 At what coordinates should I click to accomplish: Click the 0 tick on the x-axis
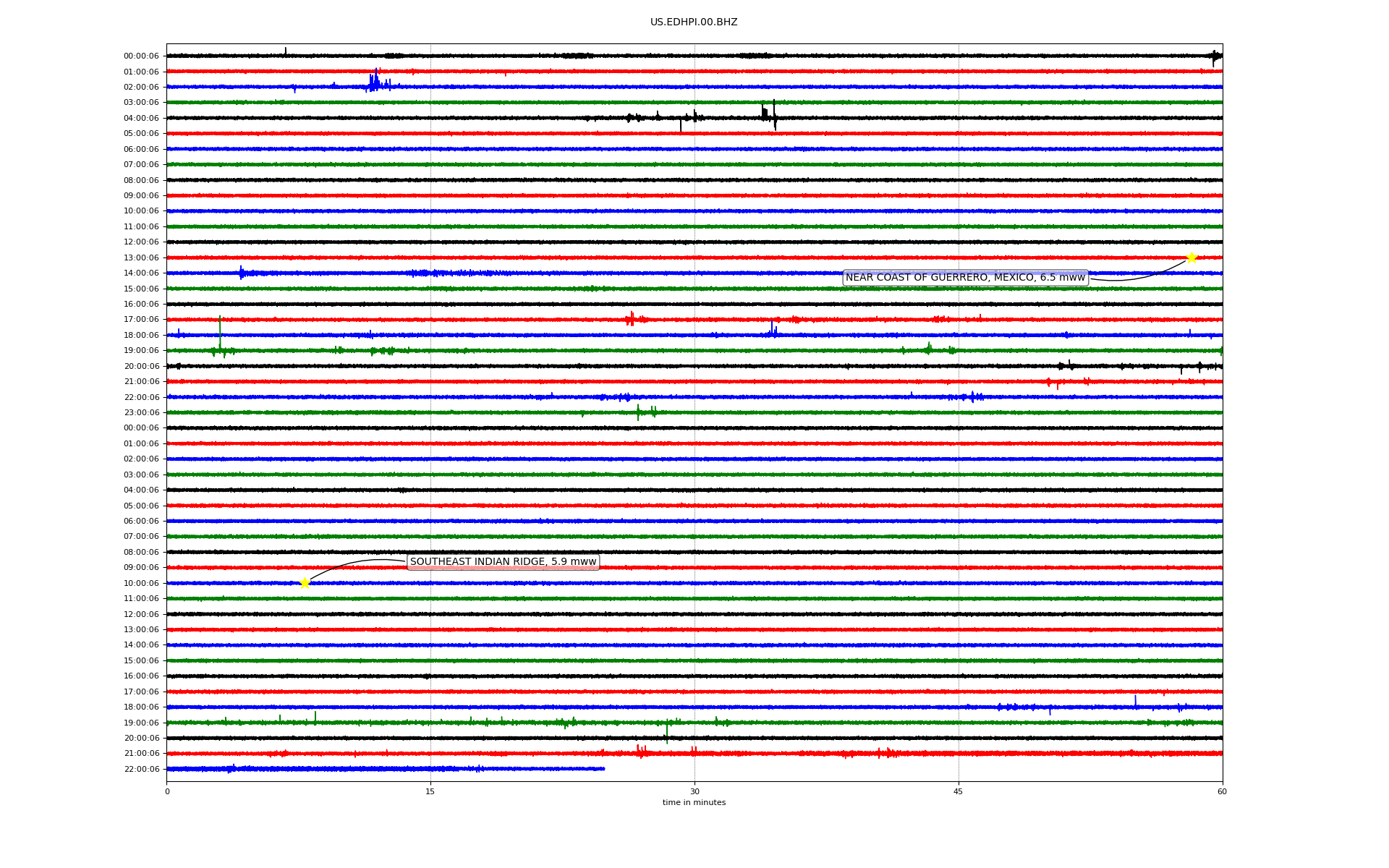coord(167,791)
